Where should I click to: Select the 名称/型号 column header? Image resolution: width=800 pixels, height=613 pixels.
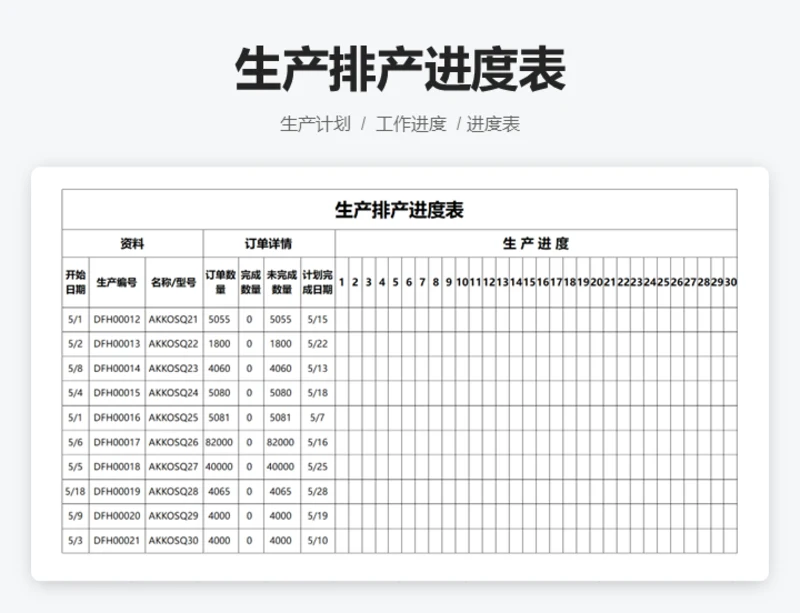(174, 282)
